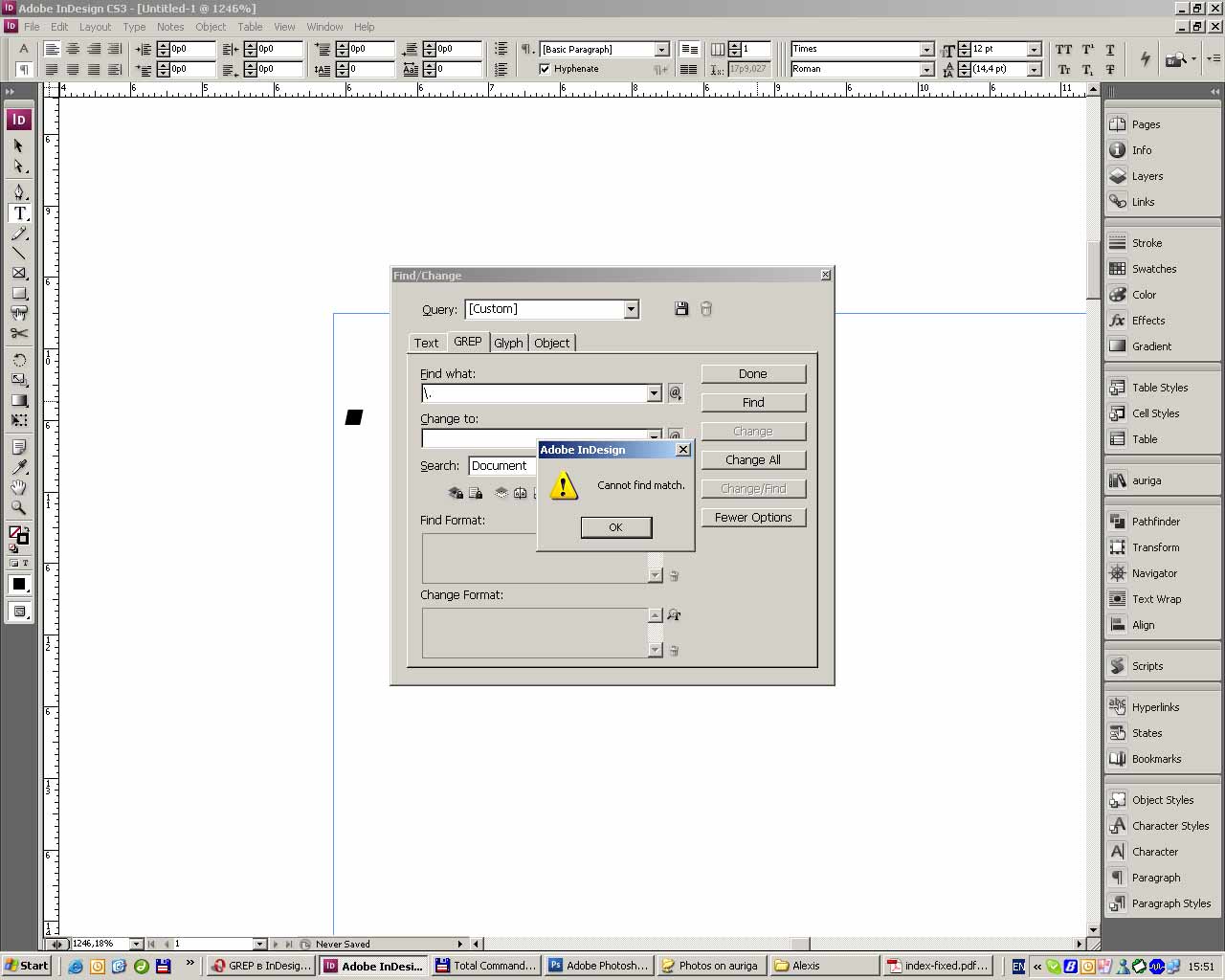Toggle Do Not Align to Baseline Grid button
1225x980 pixels.
[x=689, y=49]
